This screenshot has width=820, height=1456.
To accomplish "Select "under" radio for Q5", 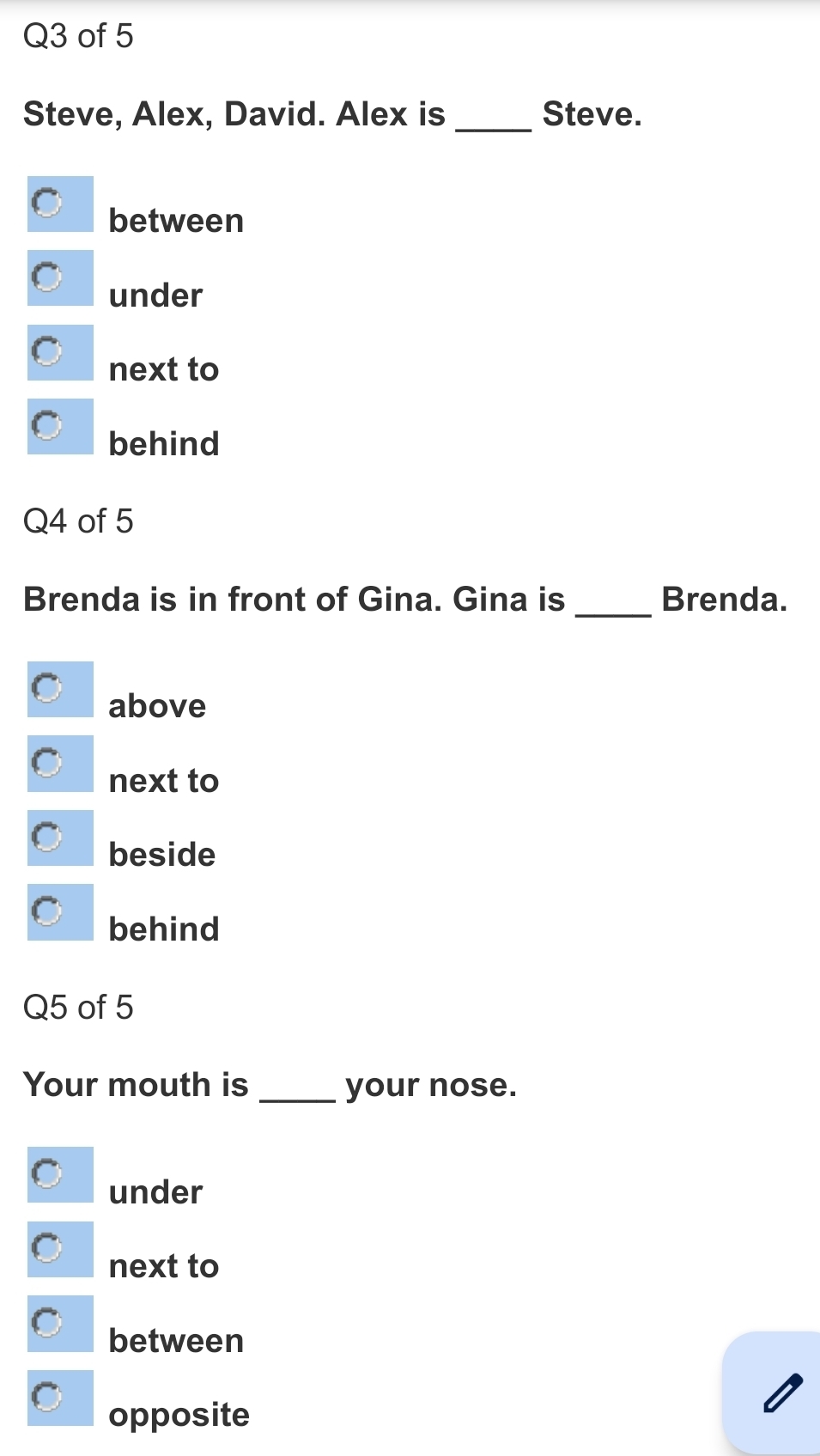I will 47,1173.
